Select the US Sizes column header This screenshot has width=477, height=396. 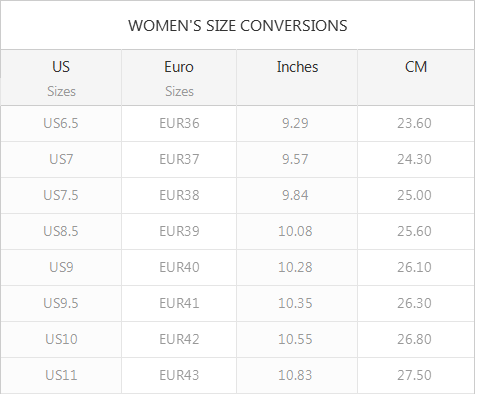pos(61,78)
